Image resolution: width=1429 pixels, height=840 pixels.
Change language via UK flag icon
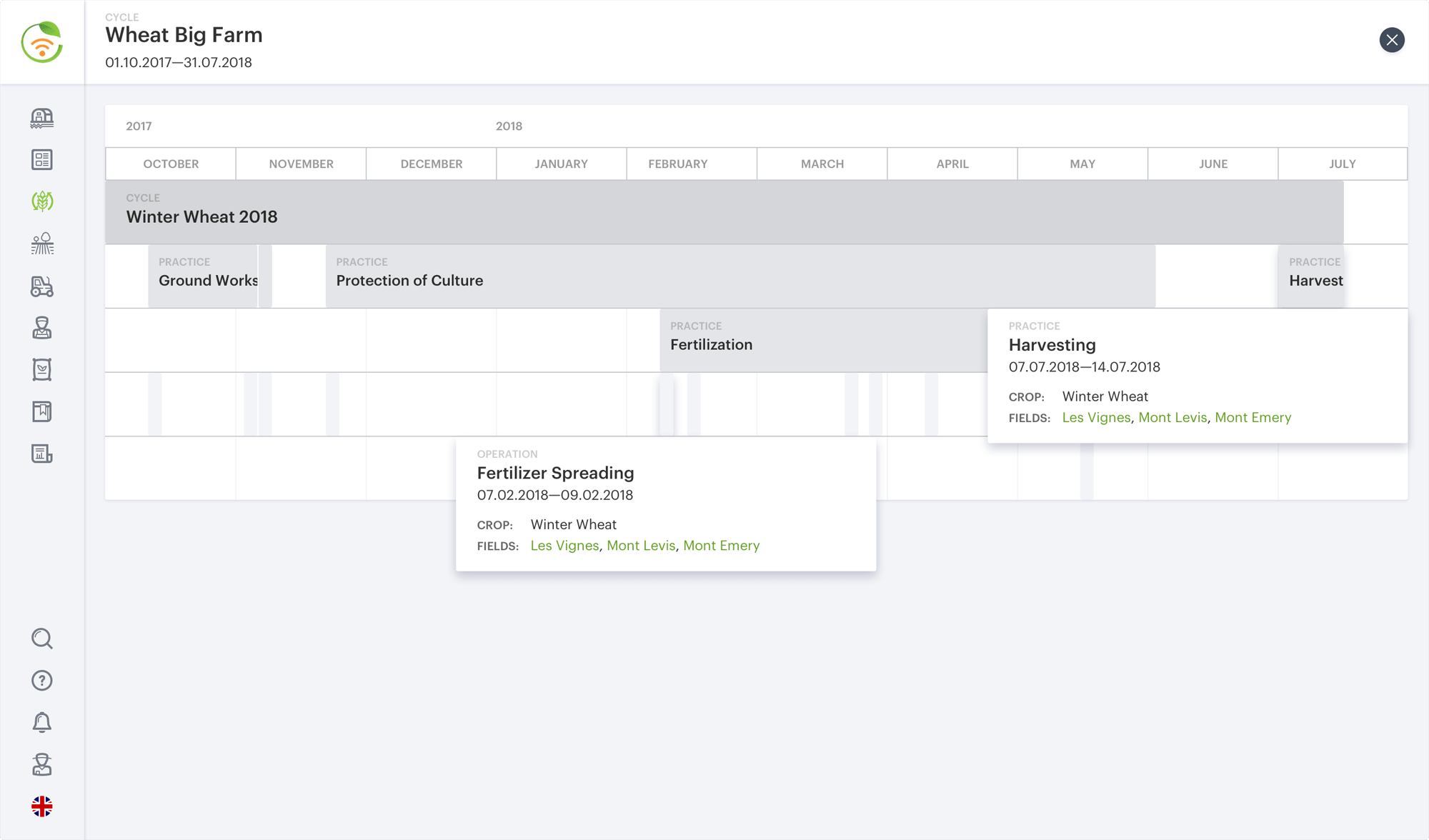(x=42, y=806)
